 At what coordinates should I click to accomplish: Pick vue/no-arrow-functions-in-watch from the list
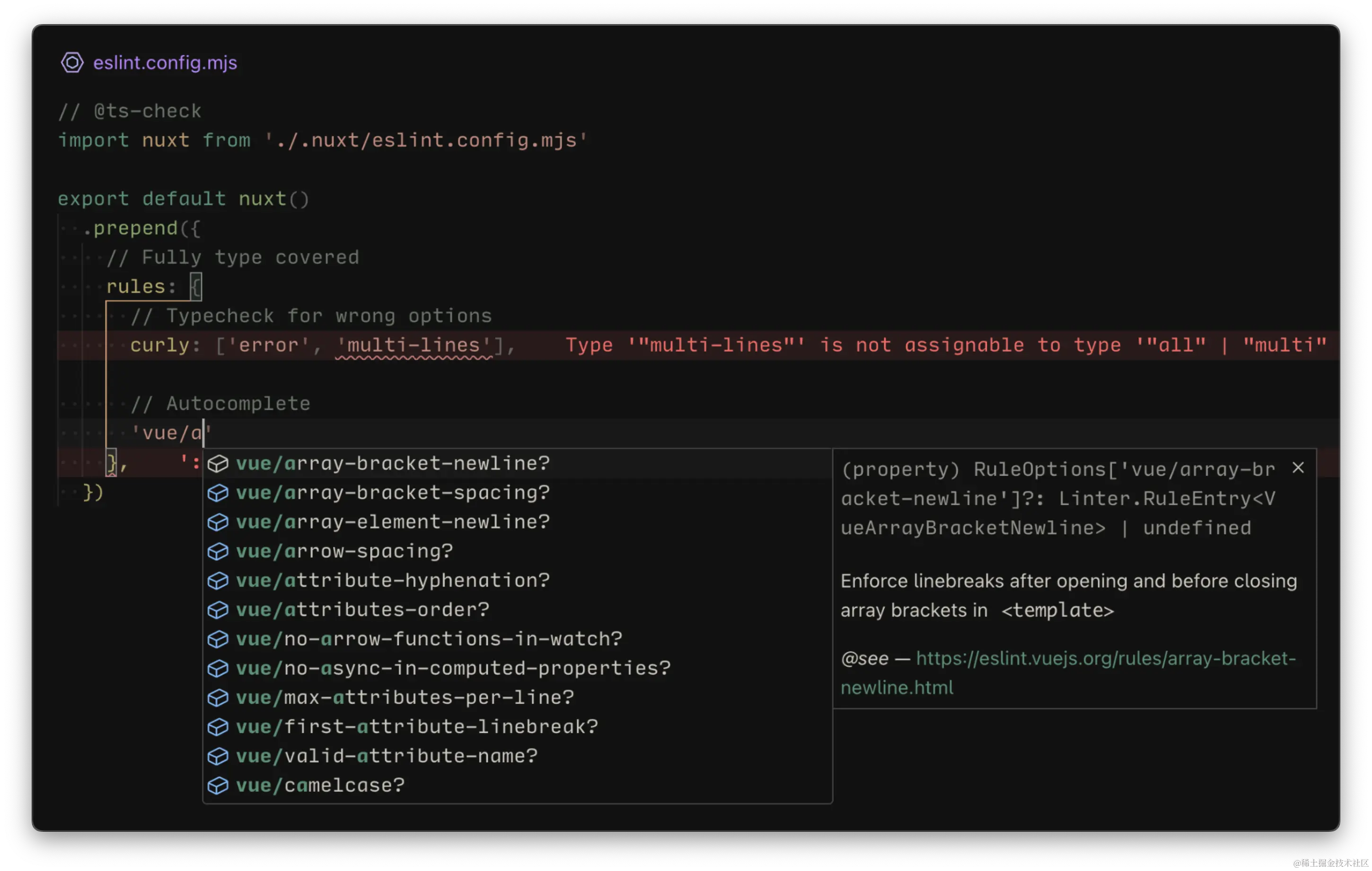pos(429,640)
